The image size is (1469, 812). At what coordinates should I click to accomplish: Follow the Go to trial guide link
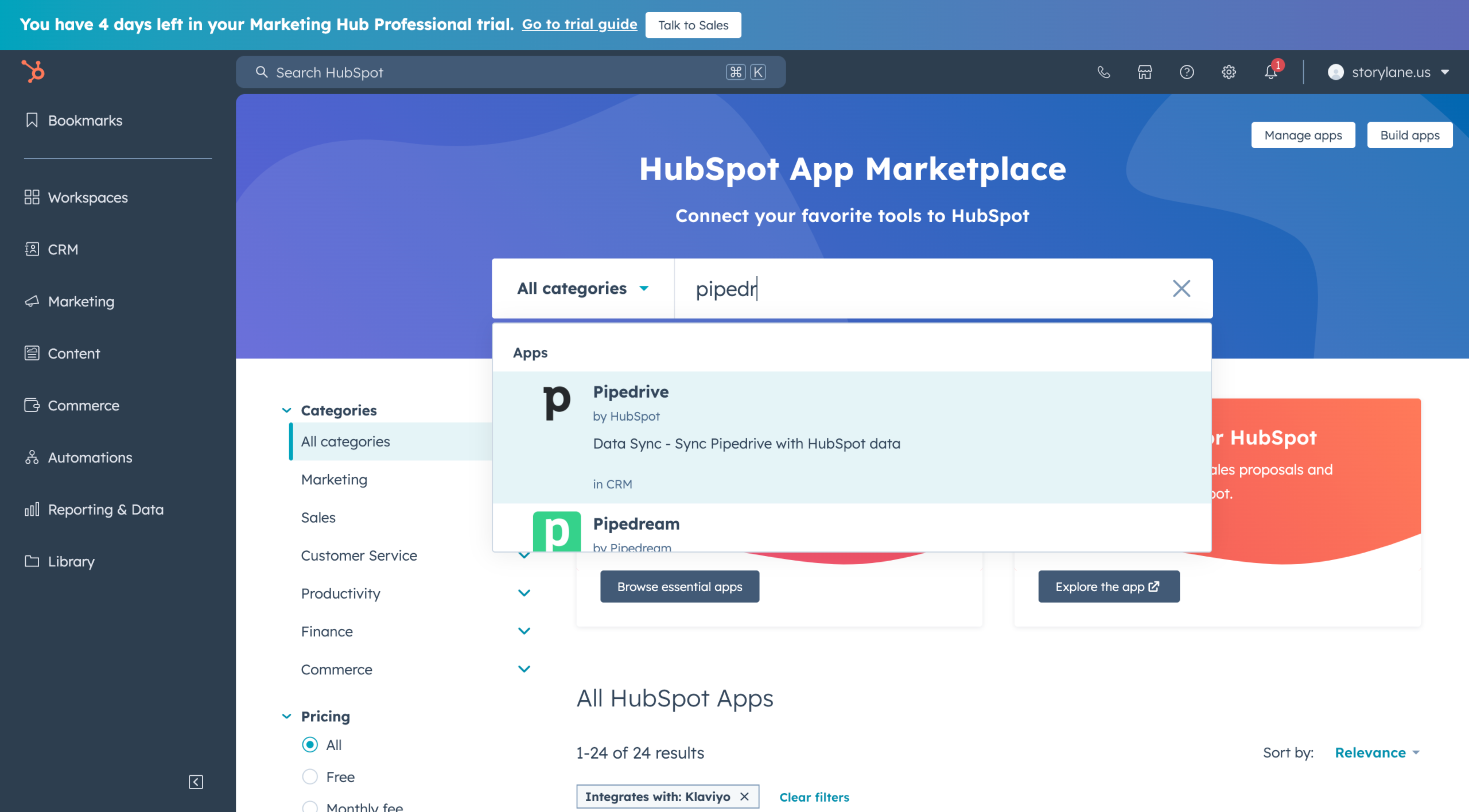pos(579,24)
